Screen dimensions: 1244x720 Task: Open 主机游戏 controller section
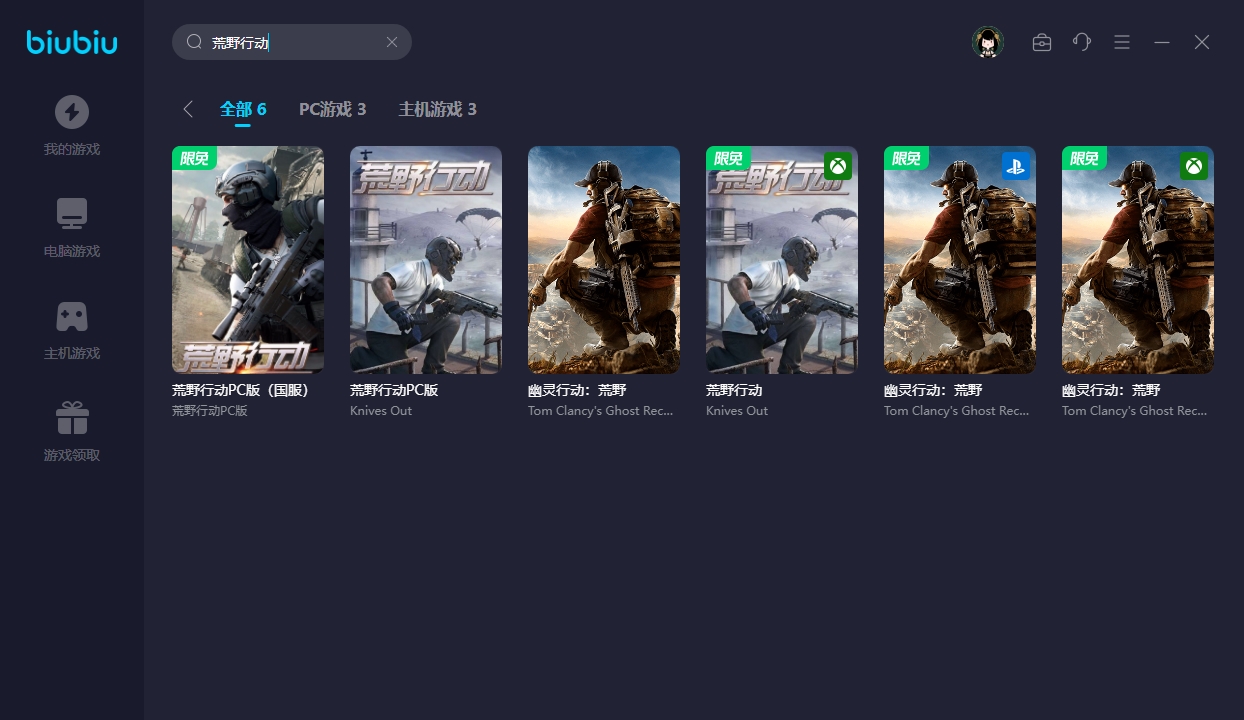[x=72, y=329]
